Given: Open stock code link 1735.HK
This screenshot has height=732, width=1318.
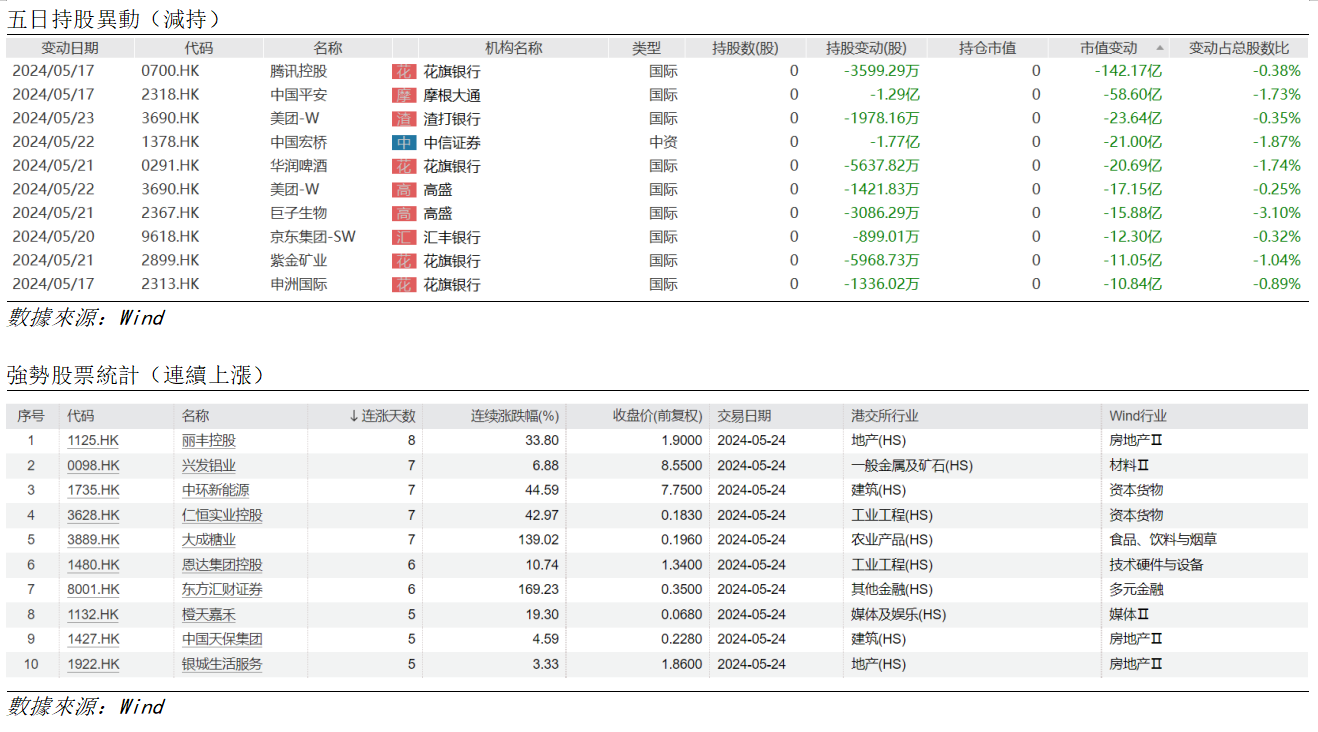Looking at the screenshot, I should (93, 490).
